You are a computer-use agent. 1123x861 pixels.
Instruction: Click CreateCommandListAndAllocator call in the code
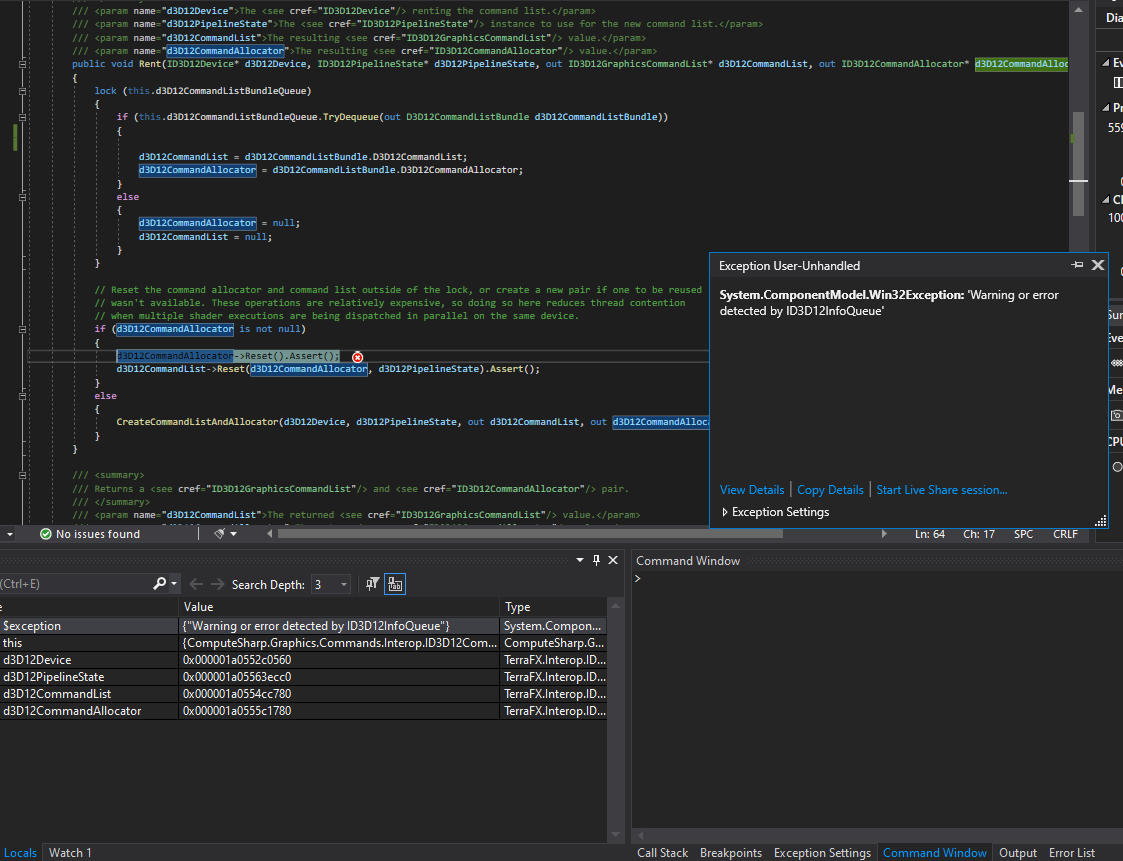click(x=197, y=422)
